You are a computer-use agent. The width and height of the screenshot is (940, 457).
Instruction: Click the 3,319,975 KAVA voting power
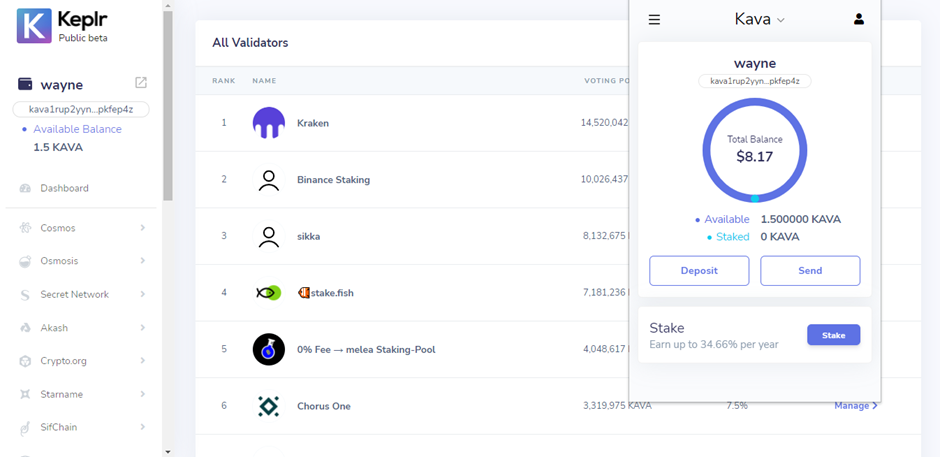pos(617,406)
